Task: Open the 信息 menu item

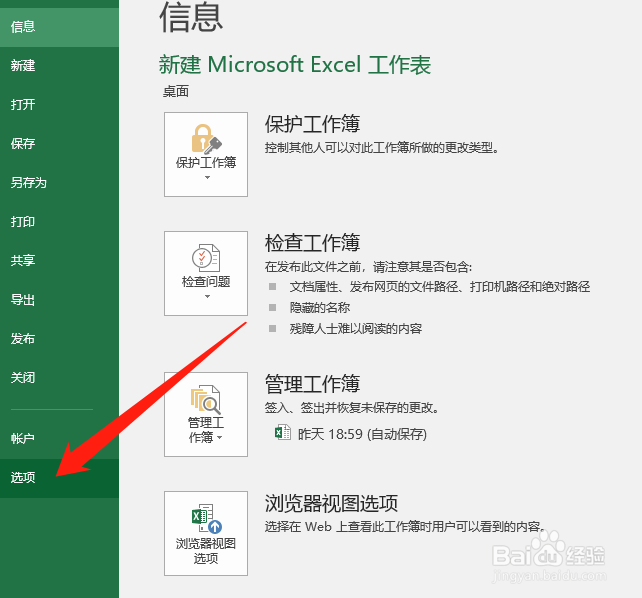Action: pos(59,27)
